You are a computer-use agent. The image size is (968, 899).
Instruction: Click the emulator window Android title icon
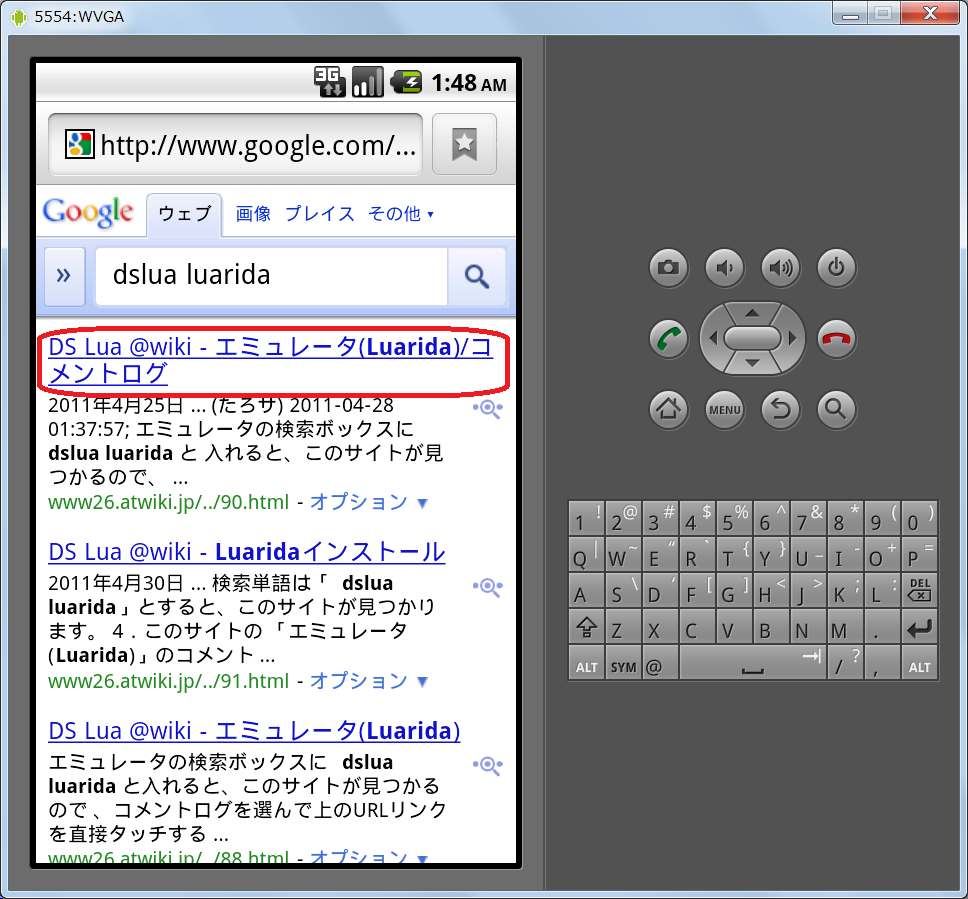pos(19,17)
